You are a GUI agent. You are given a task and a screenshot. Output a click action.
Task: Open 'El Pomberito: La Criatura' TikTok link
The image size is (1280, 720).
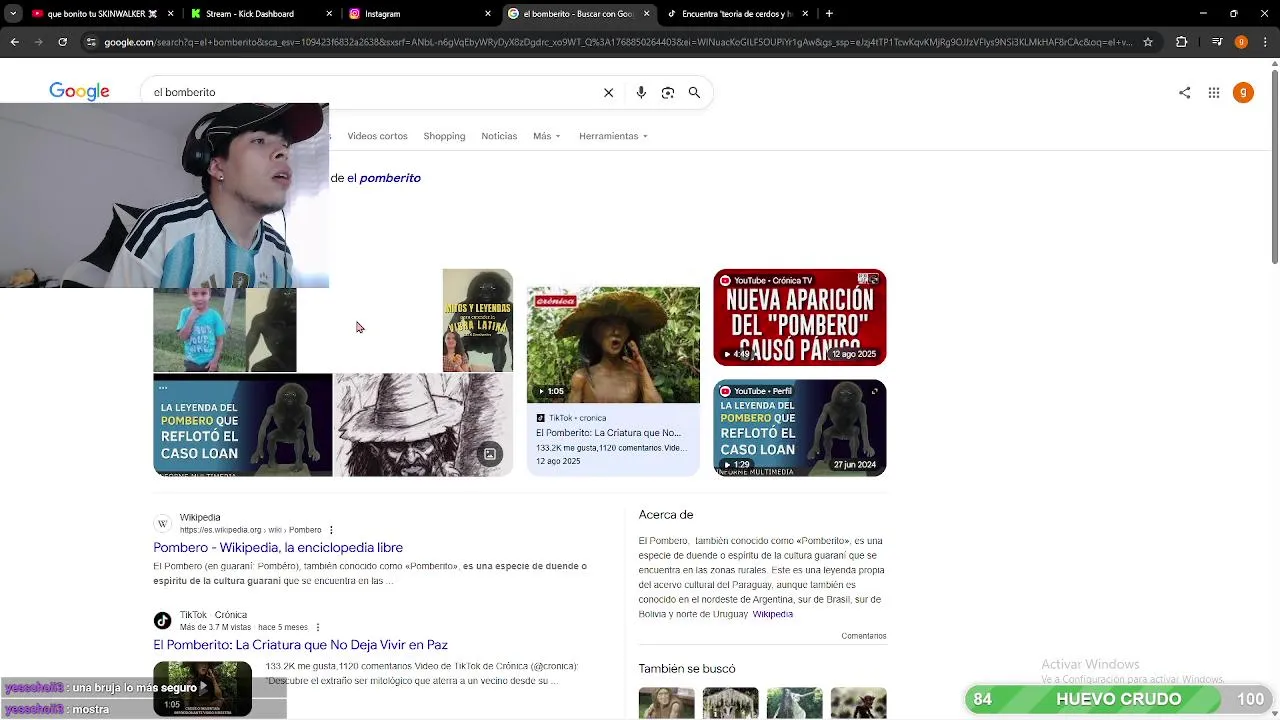(x=300, y=645)
